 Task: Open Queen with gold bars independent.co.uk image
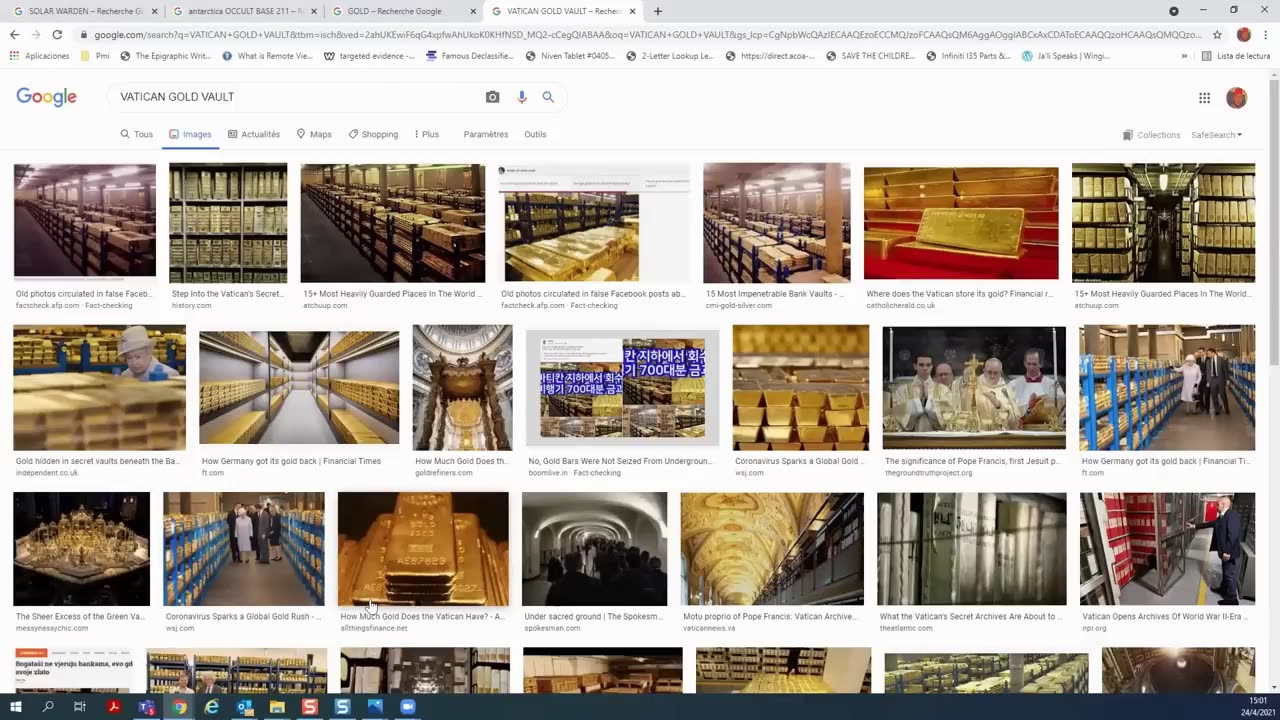99,388
